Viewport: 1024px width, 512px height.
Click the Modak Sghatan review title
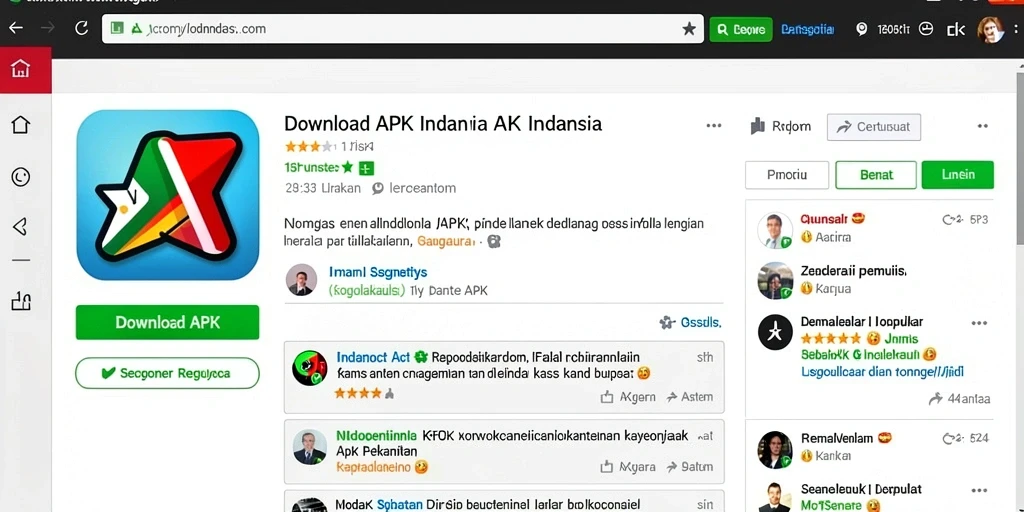[x=379, y=504]
